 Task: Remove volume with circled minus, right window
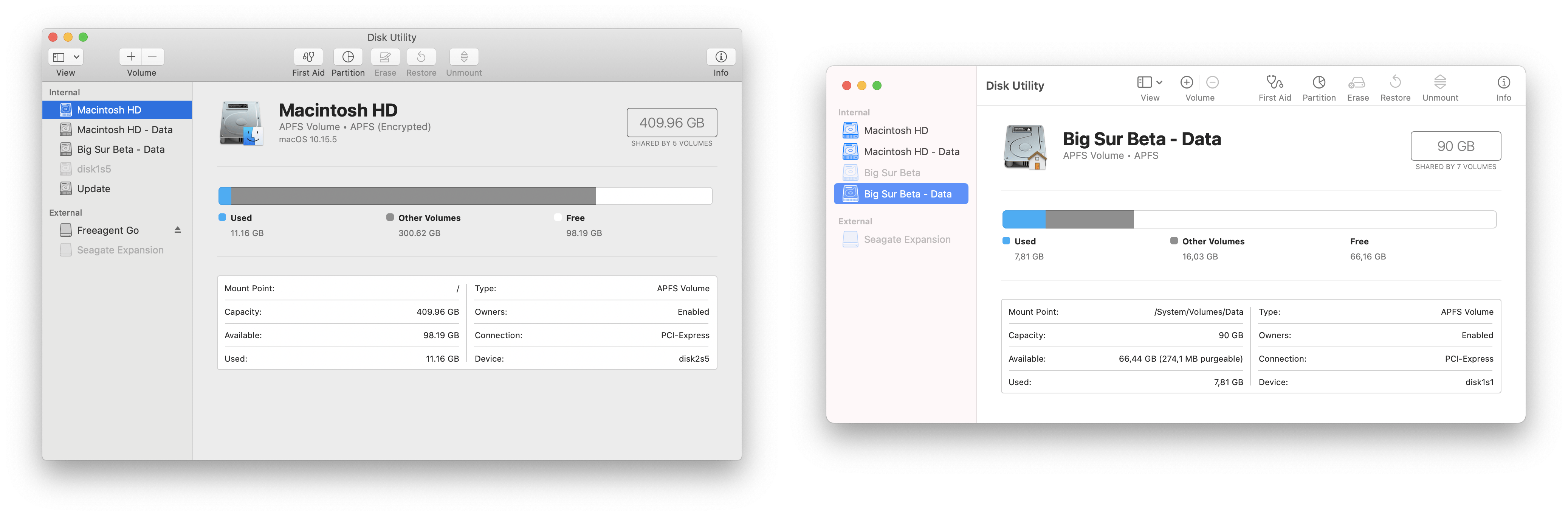pyautogui.click(x=1213, y=82)
